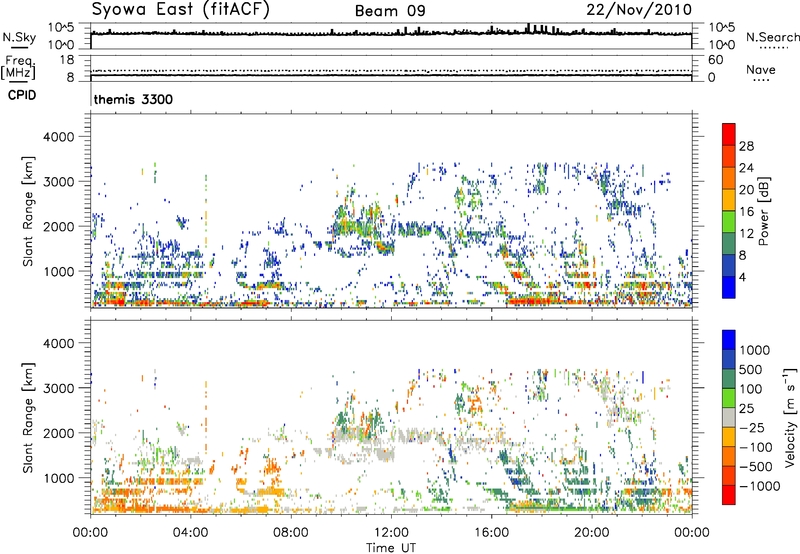This screenshot has width=800, height=554.
Task: Pick the red bottom velocity colorbar segment
Action: [729, 495]
